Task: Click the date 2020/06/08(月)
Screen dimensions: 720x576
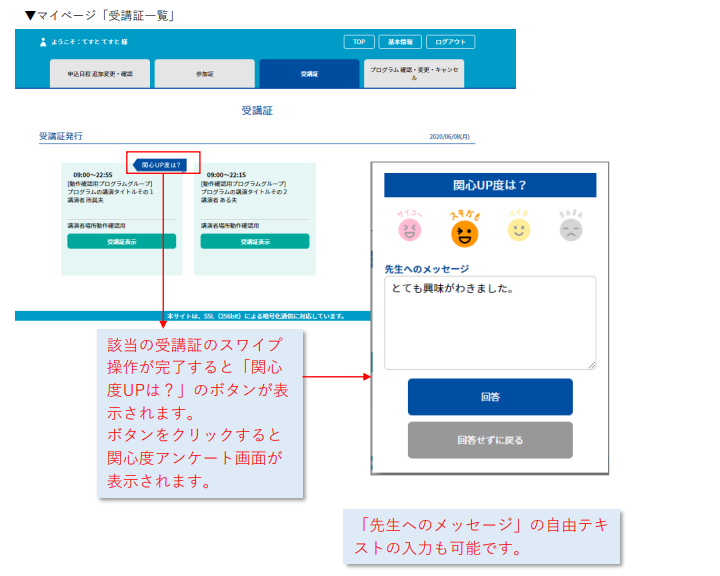Action: pyautogui.click(x=450, y=136)
